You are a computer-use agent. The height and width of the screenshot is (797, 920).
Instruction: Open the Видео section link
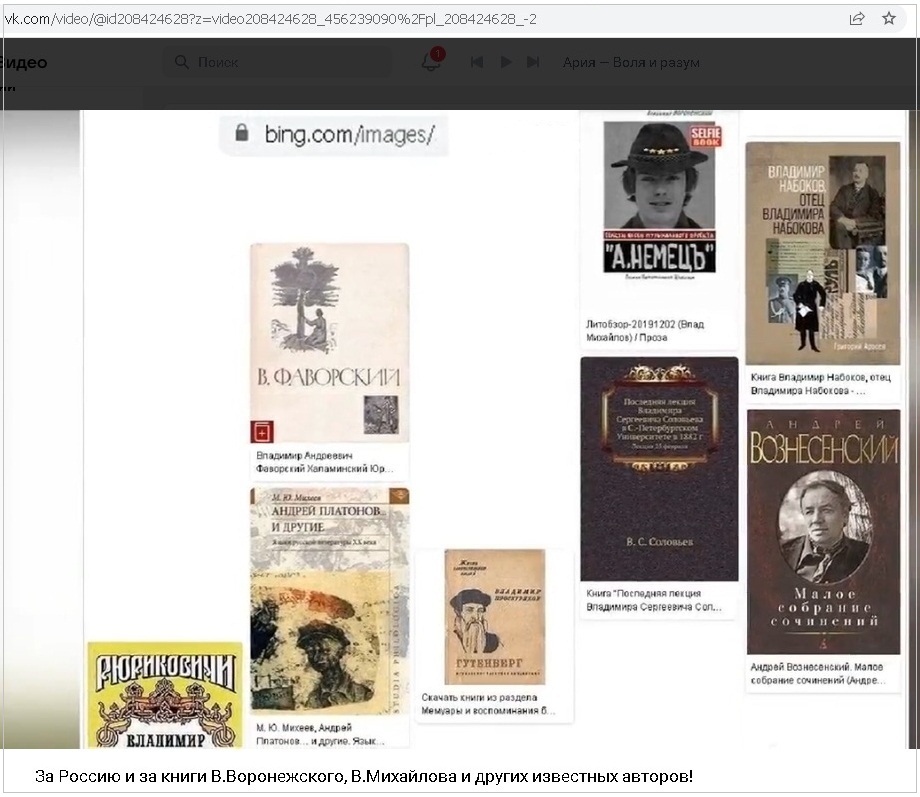(23, 63)
